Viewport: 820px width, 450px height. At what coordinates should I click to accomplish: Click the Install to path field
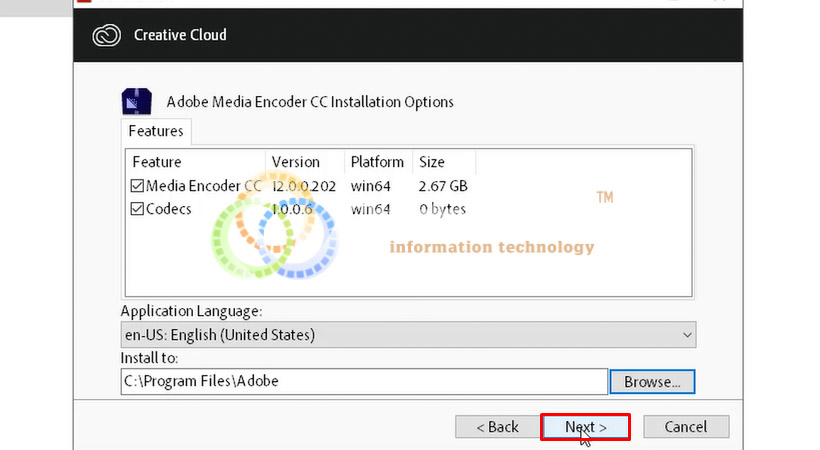click(x=364, y=381)
